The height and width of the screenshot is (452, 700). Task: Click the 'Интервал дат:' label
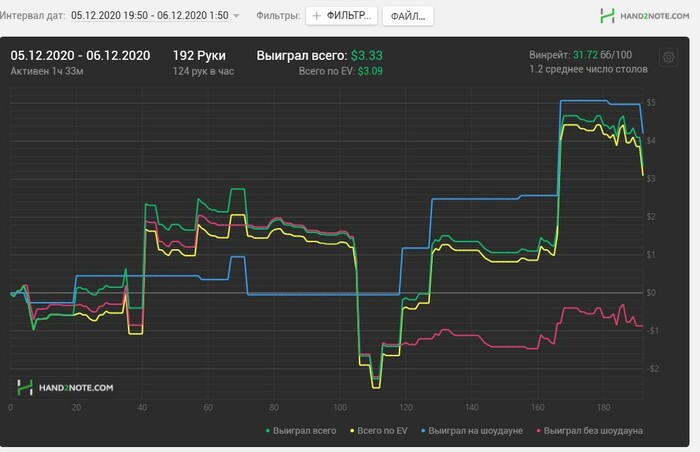coord(33,16)
